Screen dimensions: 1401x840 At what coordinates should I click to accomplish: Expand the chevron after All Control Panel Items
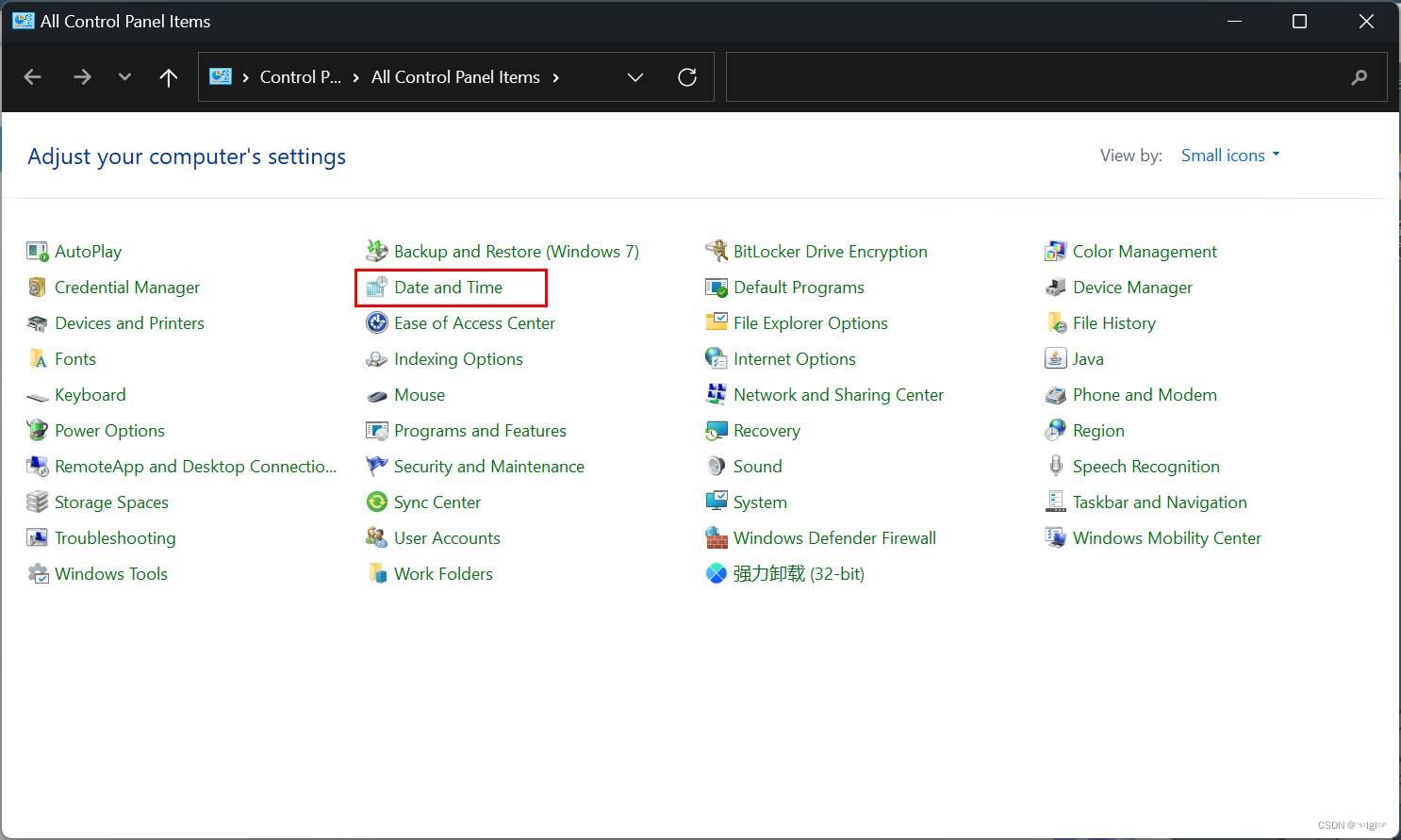(556, 77)
